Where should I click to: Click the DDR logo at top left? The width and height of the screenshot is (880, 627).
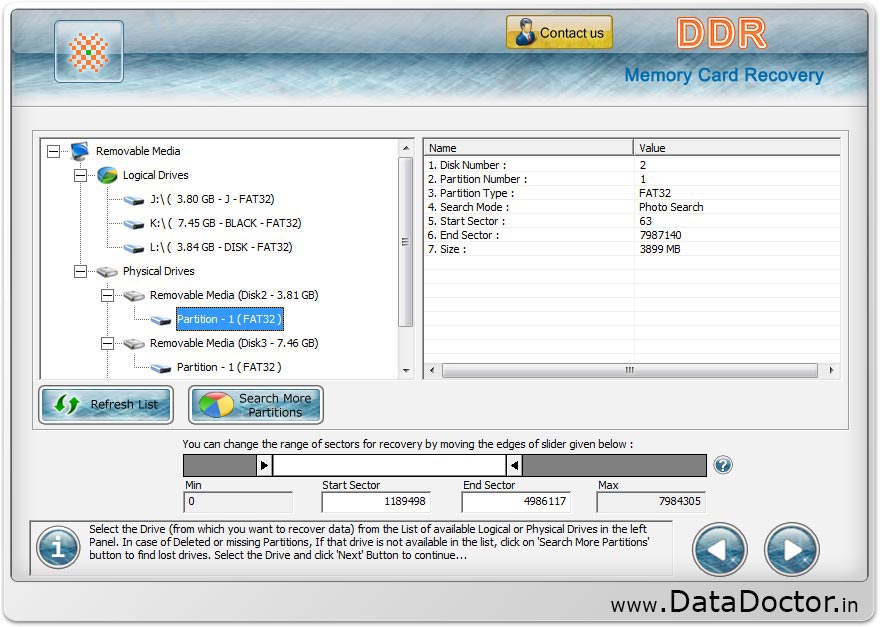click(x=89, y=51)
